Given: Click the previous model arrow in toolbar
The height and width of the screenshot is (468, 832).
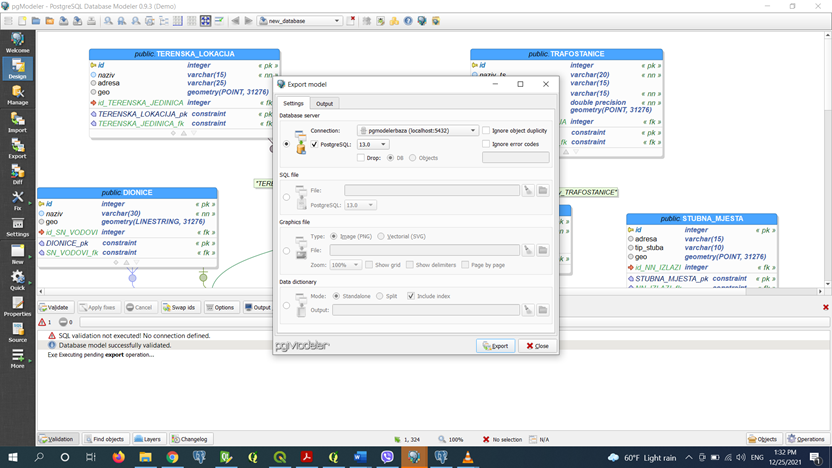Looking at the screenshot, I should [x=235, y=21].
